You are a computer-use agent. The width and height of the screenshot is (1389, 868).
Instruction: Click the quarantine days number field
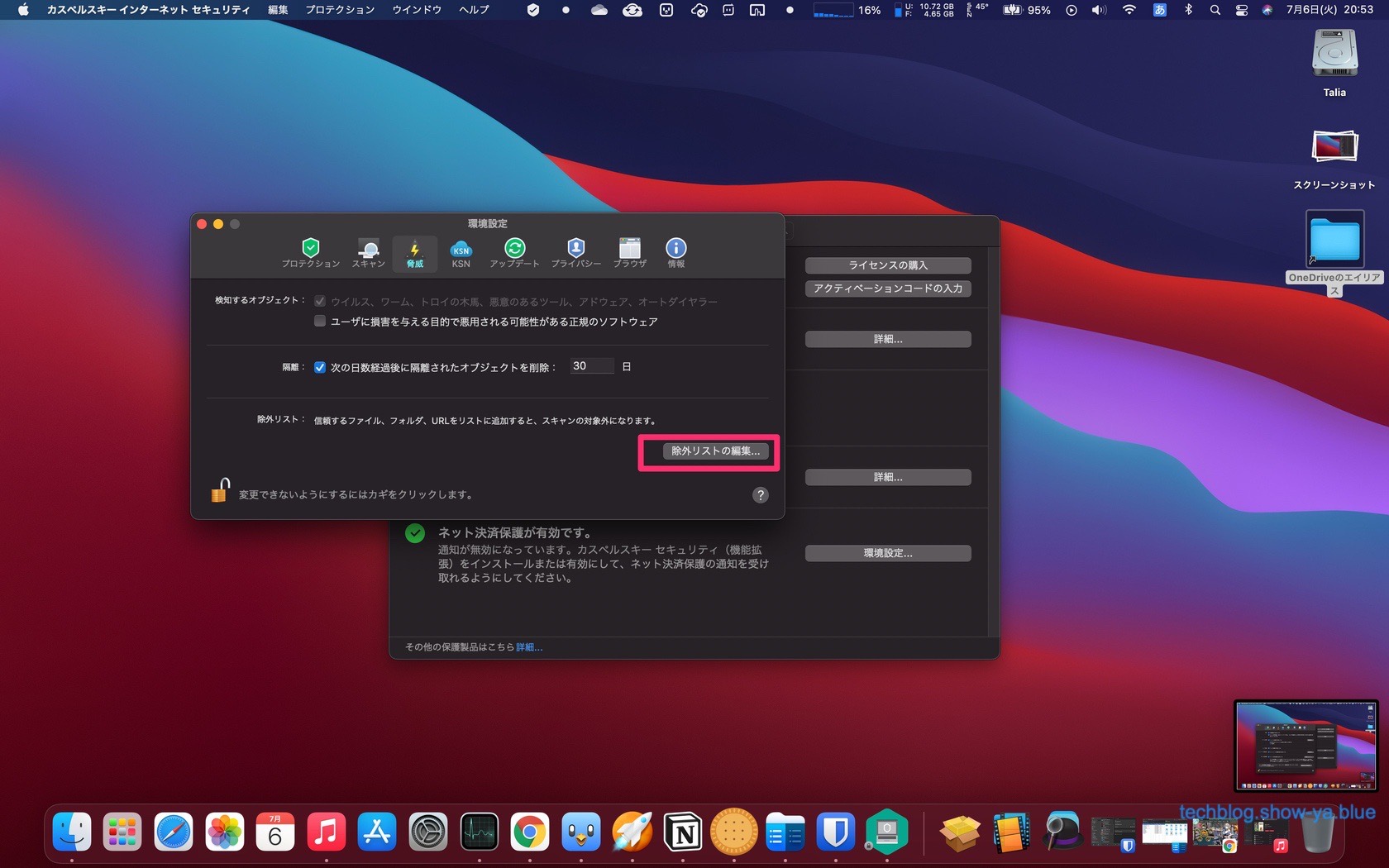pos(591,366)
